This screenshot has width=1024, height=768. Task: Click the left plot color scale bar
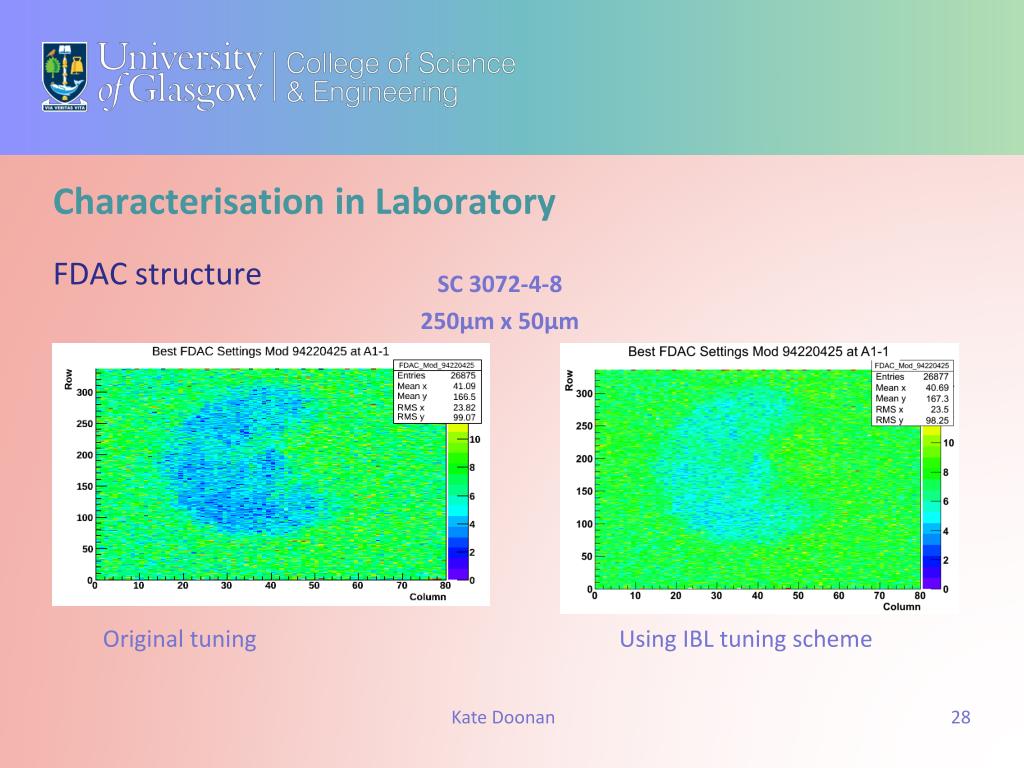tap(458, 502)
